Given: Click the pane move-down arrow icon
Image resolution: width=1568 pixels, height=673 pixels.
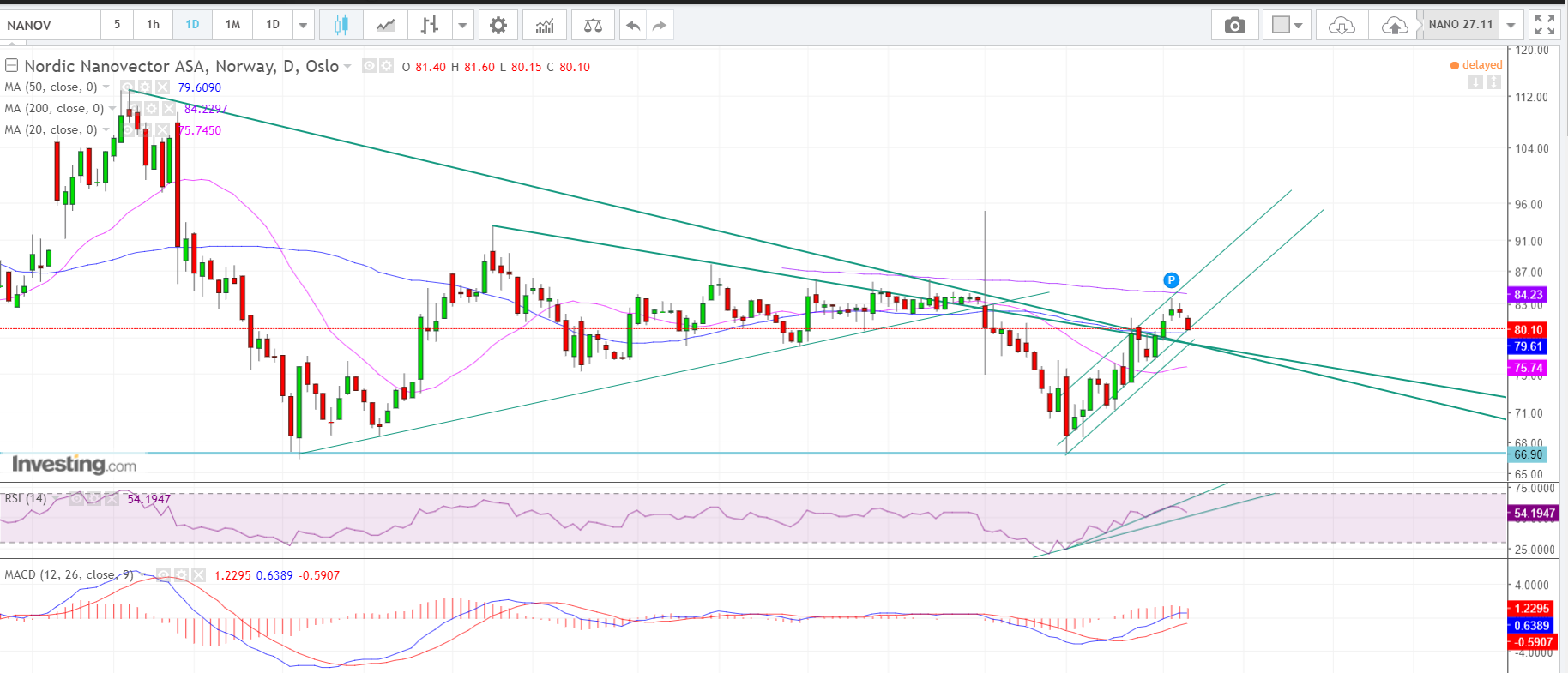Looking at the screenshot, I should tap(1475, 82).
